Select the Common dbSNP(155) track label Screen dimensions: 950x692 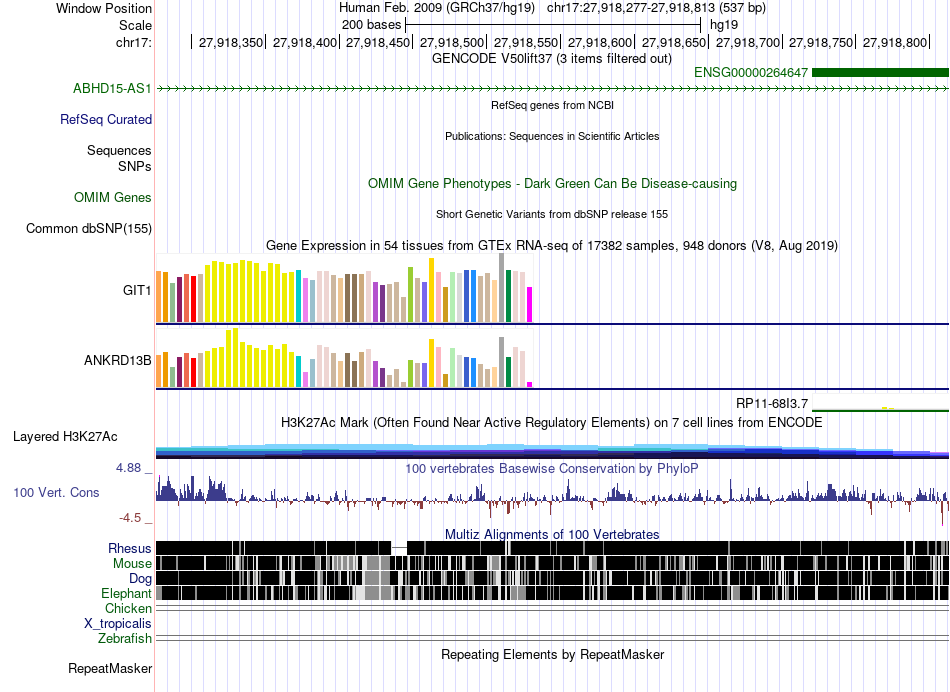[x=89, y=228]
